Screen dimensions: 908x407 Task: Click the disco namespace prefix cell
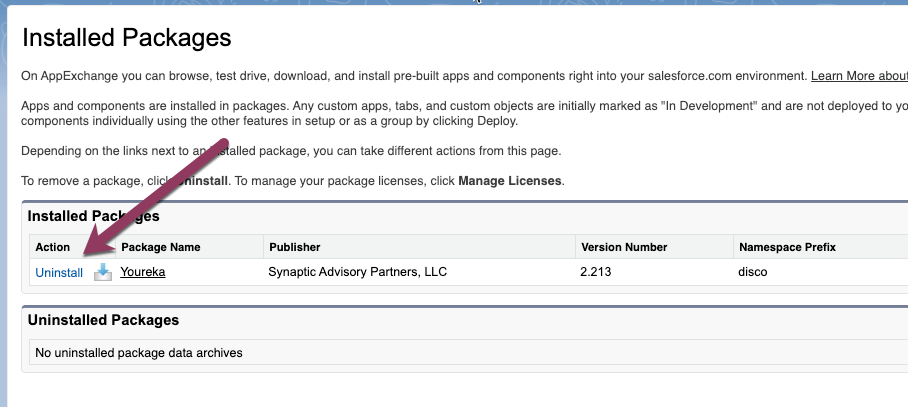click(x=753, y=272)
